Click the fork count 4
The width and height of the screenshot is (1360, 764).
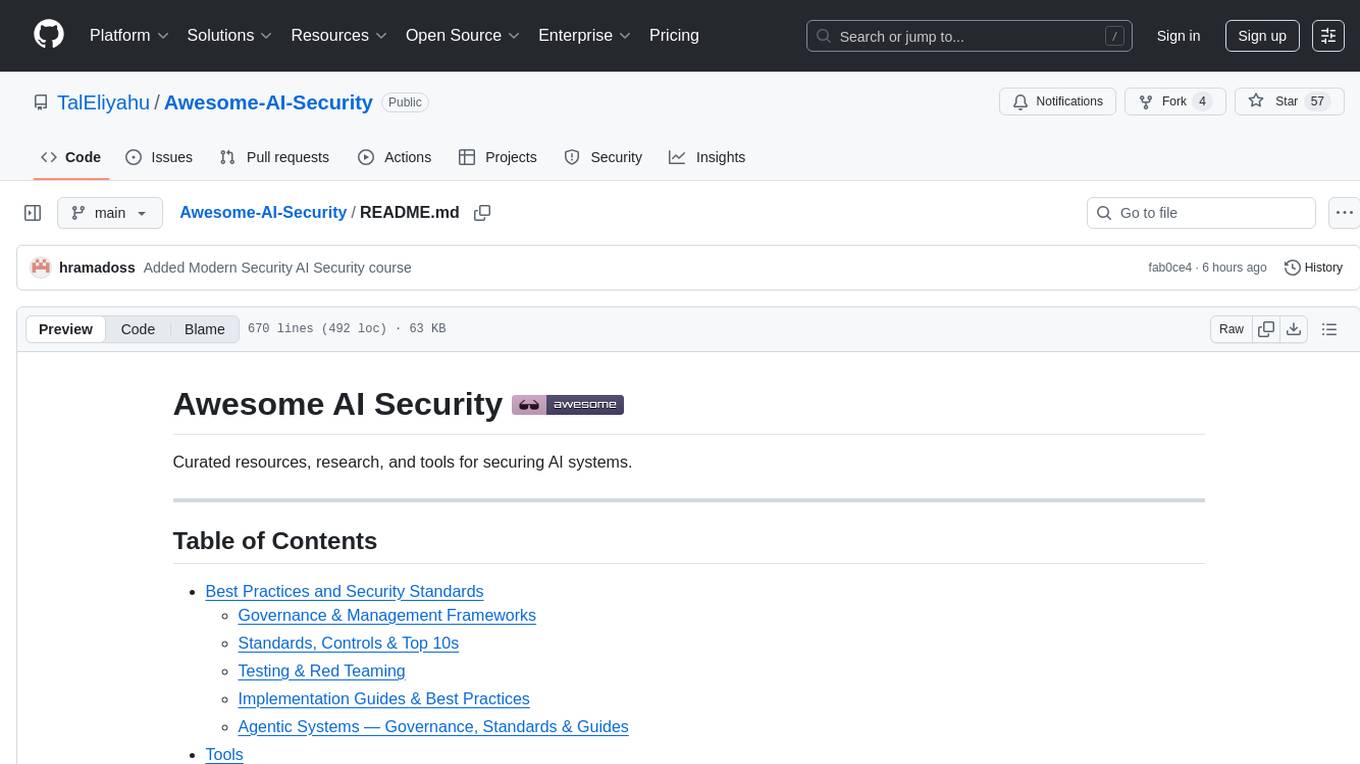tap(1203, 102)
